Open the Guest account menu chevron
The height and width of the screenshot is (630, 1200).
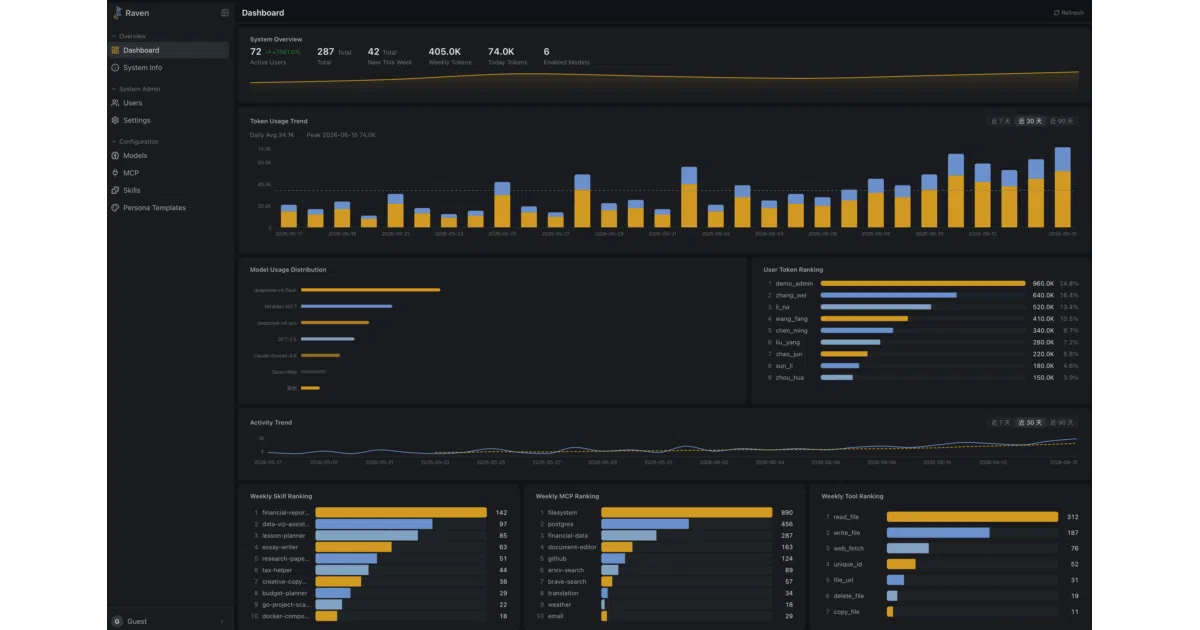tap(222, 621)
